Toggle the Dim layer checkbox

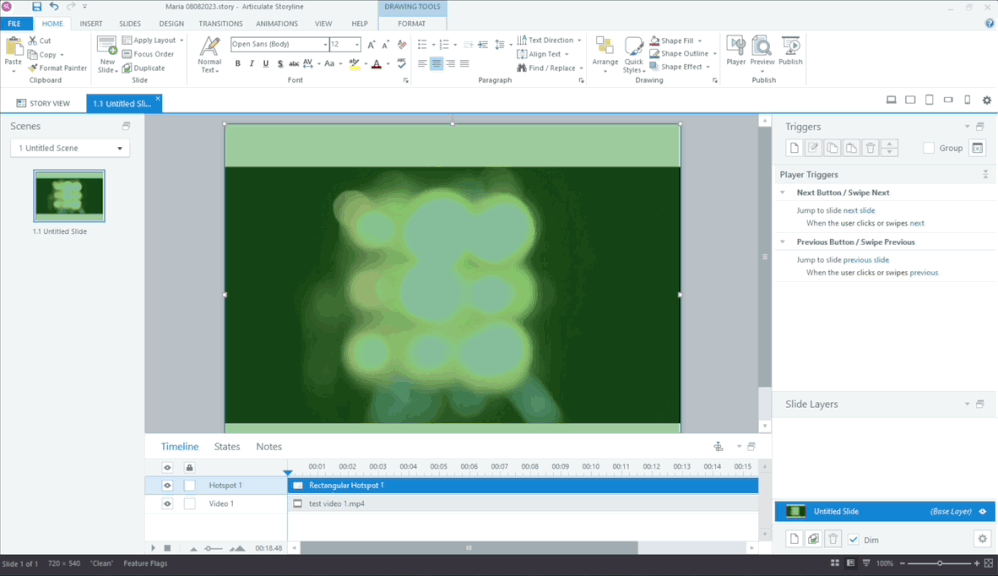pyautogui.click(x=853, y=540)
